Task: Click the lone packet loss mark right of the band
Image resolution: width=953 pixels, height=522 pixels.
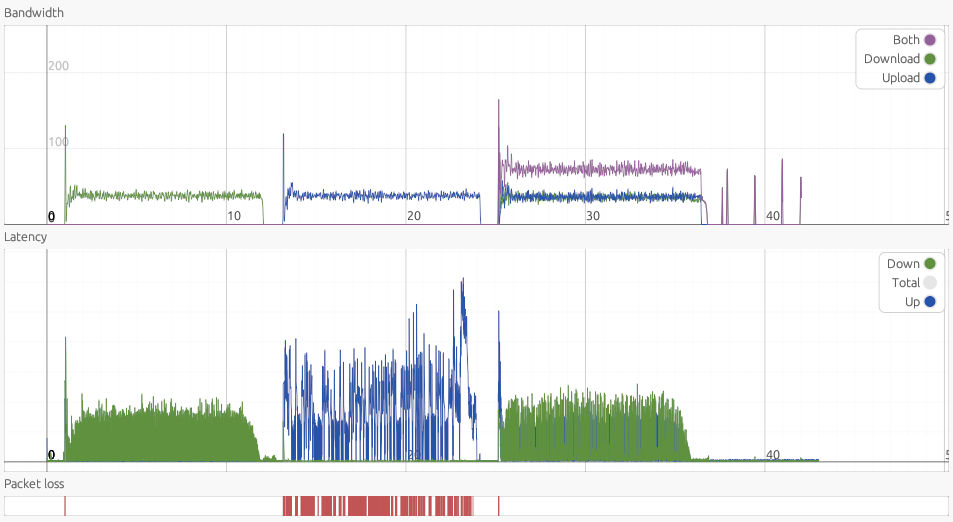Action: tap(498, 506)
